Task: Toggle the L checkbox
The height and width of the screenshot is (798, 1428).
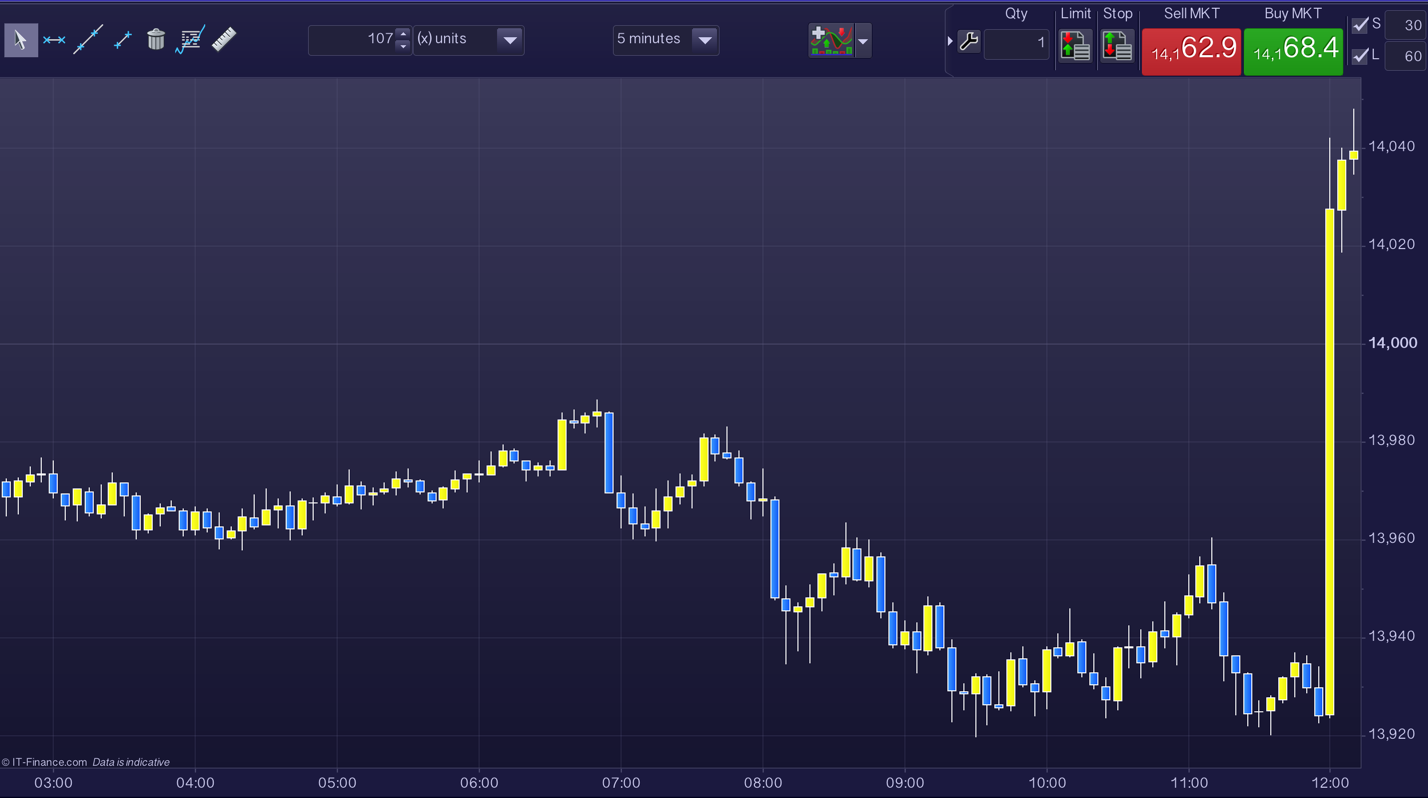Action: coord(1360,56)
